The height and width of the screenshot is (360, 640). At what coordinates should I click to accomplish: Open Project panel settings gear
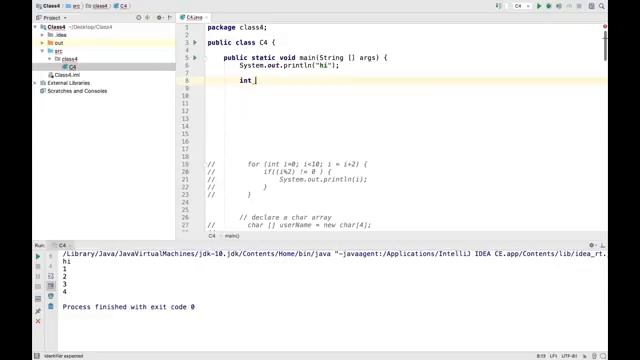pos(159,18)
